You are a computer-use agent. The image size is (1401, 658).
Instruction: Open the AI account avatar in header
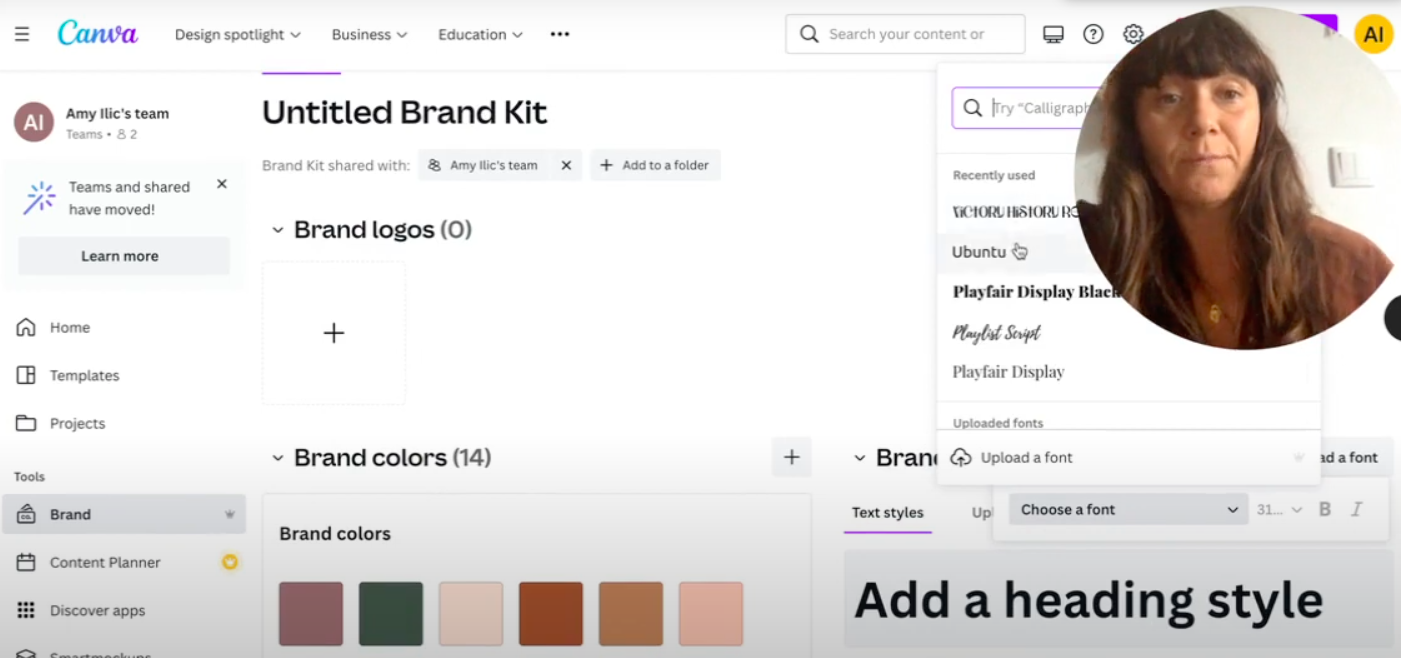pos(1374,34)
